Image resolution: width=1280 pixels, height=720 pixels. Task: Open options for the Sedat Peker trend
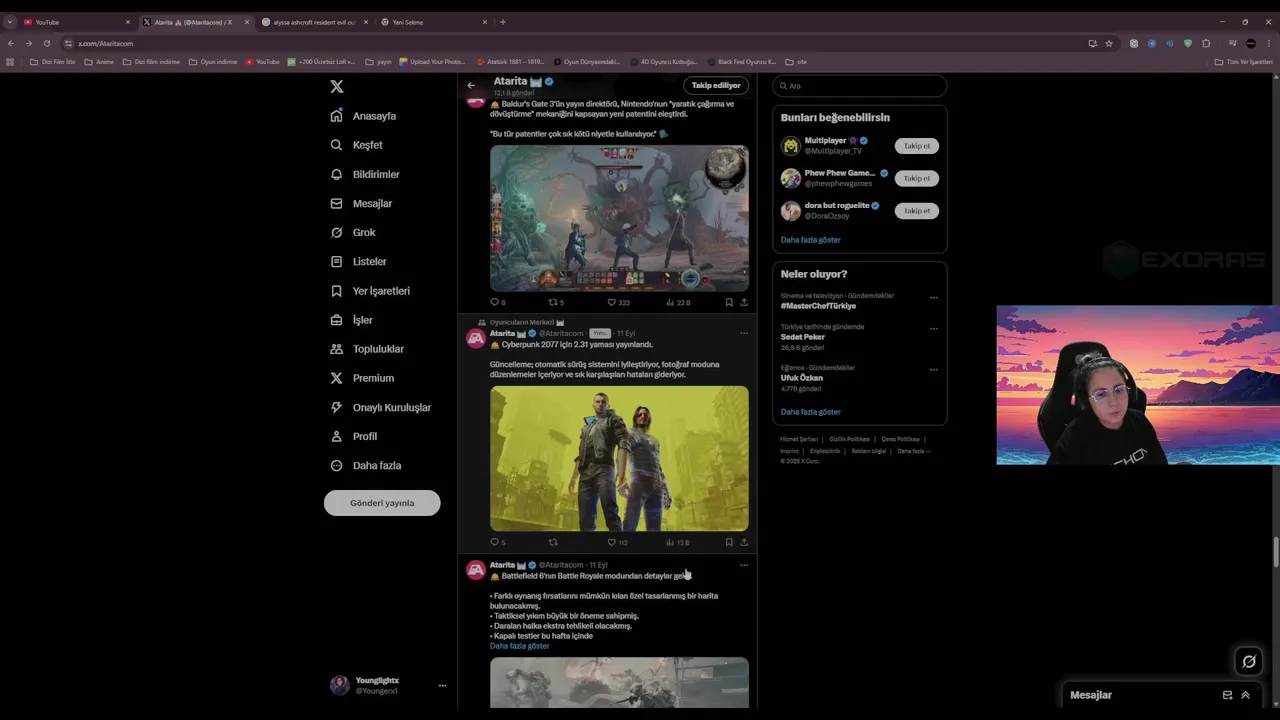coord(934,329)
